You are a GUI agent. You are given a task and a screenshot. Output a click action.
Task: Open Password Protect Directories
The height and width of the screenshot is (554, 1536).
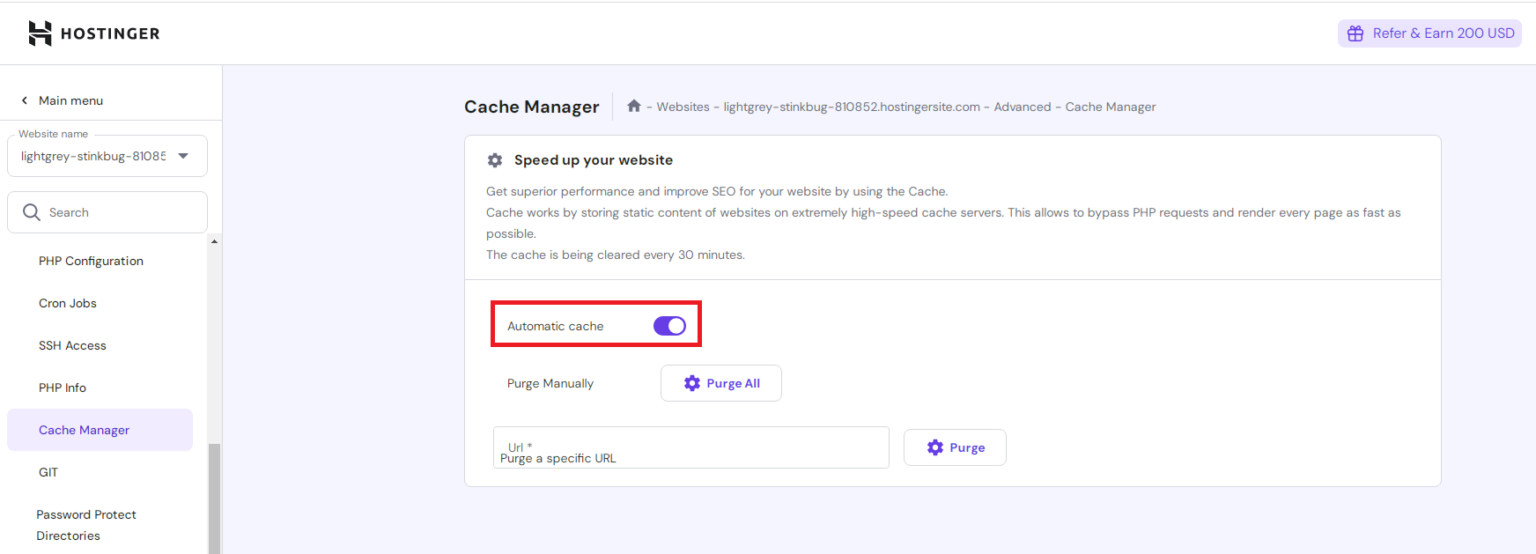point(86,524)
